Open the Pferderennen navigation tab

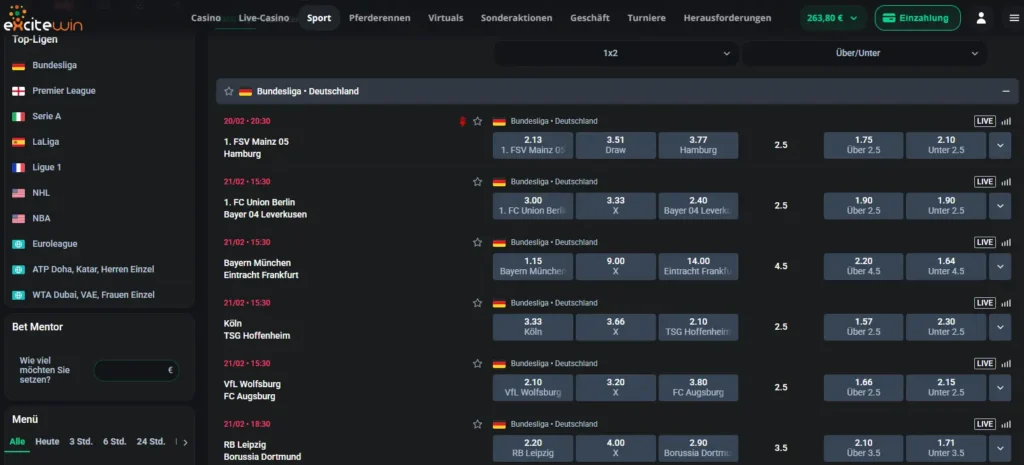point(379,18)
